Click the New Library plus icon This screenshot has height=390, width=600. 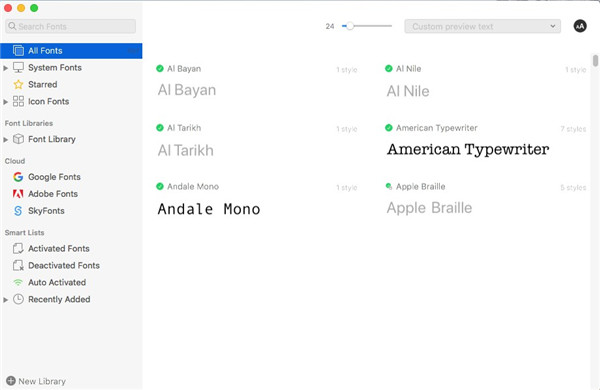click(x=11, y=381)
